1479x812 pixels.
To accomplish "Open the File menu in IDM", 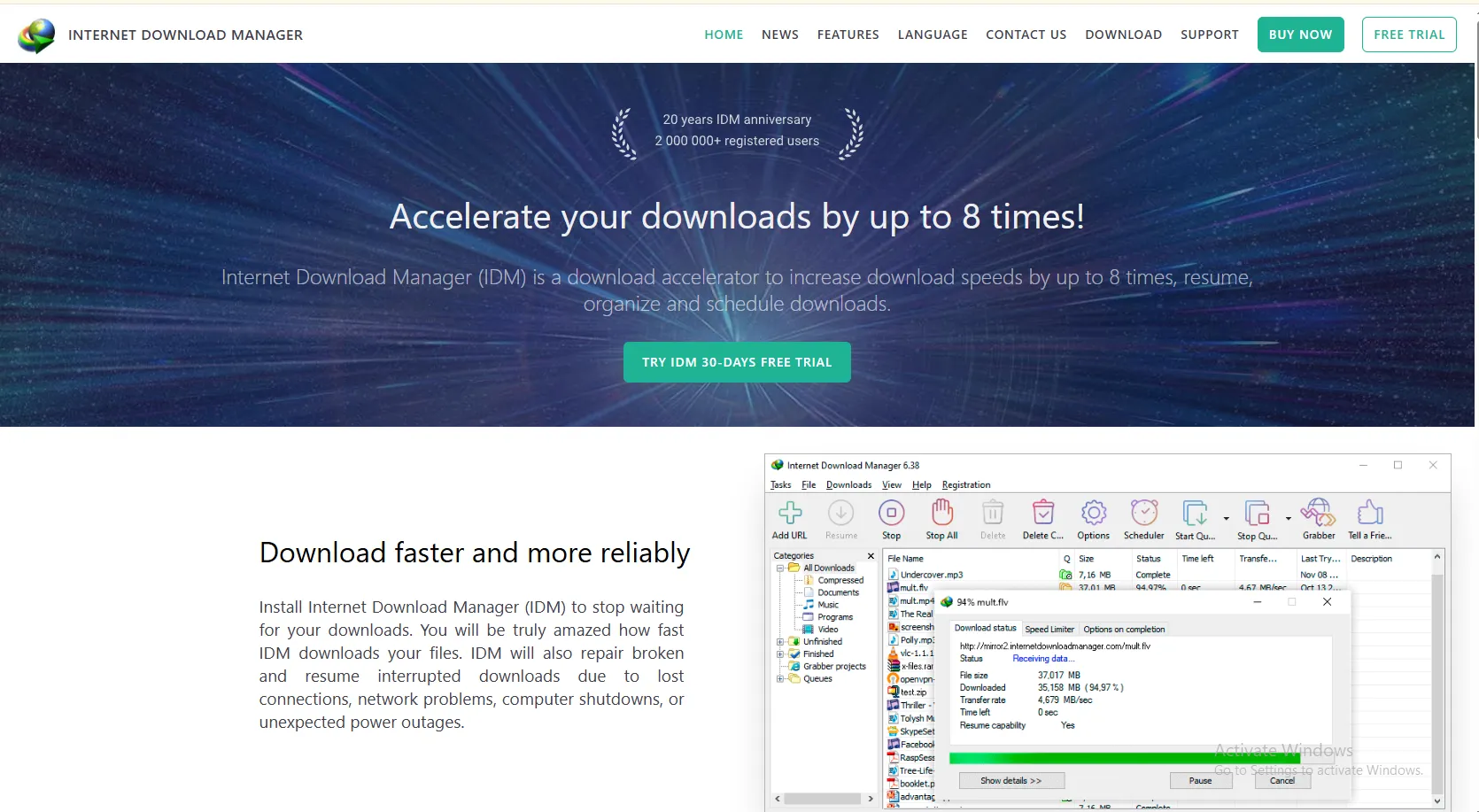I will click(809, 485).
